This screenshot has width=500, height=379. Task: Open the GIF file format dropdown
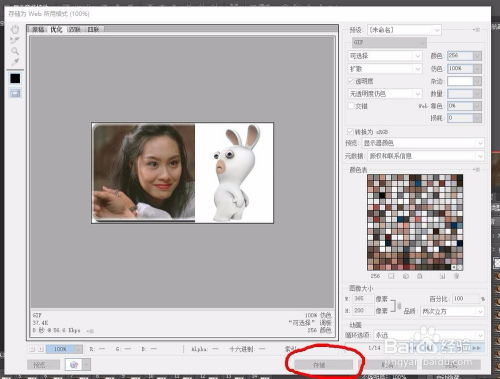coord(389,43)
